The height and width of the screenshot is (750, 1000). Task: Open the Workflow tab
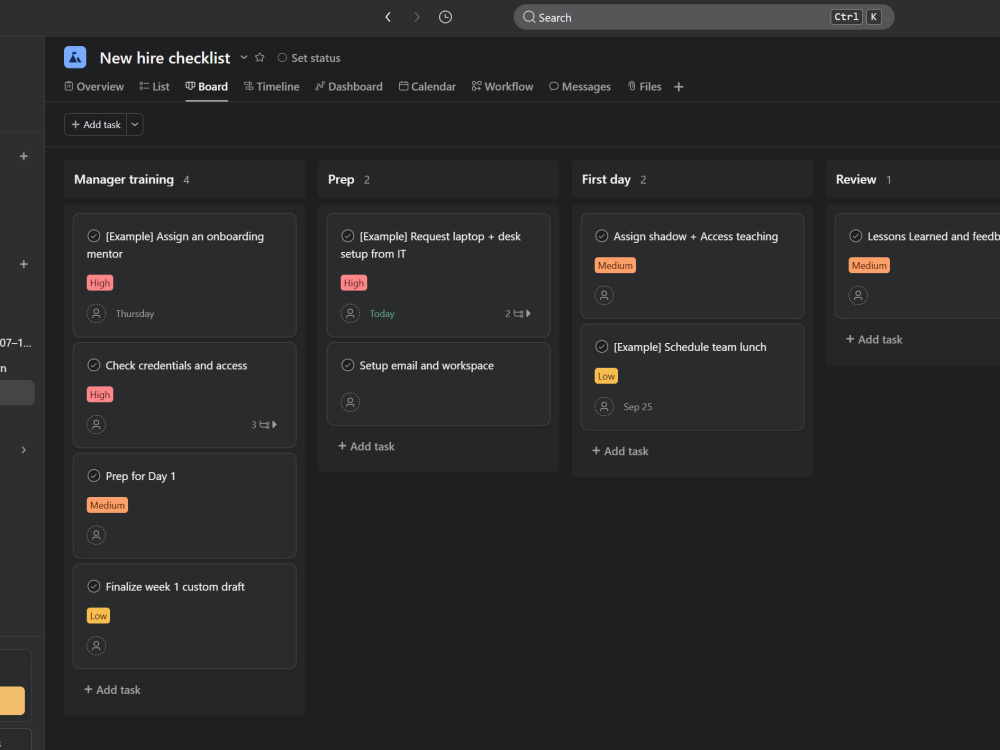tap(503, 87)
